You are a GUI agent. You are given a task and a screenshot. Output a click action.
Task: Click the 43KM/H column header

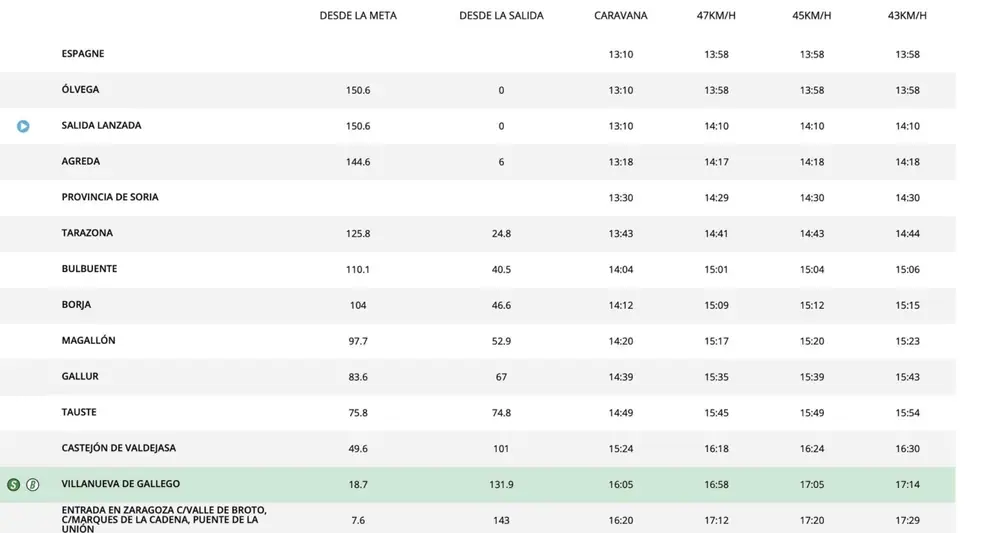coord(907,15)
